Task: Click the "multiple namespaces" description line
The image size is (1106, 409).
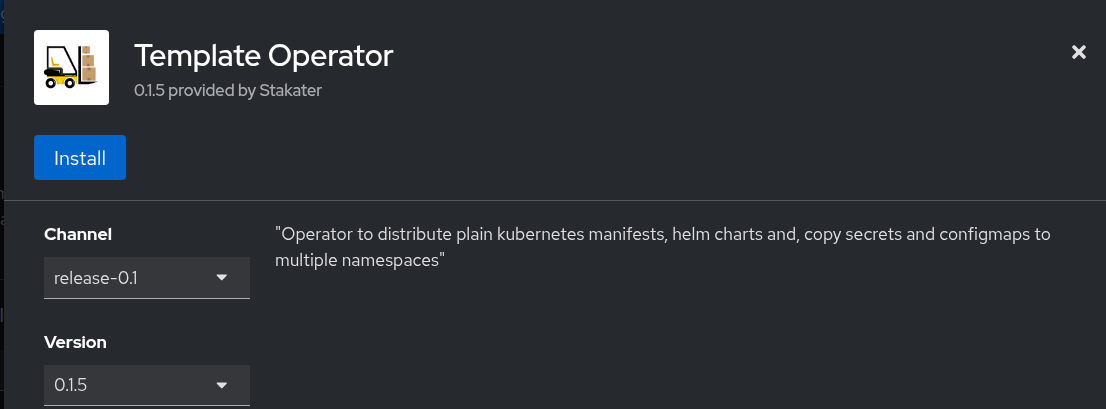Action: pyautogui.click(x=359, y=260)
